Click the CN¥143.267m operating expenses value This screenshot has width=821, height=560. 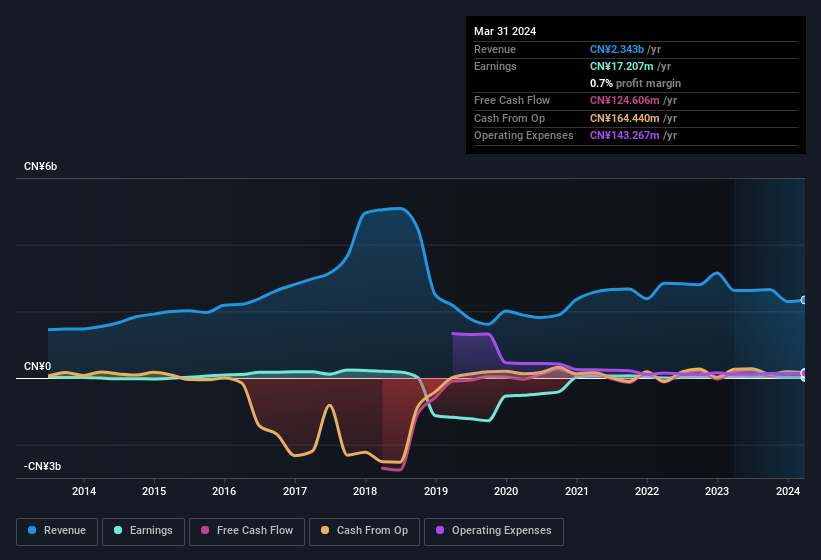point(625,136)
